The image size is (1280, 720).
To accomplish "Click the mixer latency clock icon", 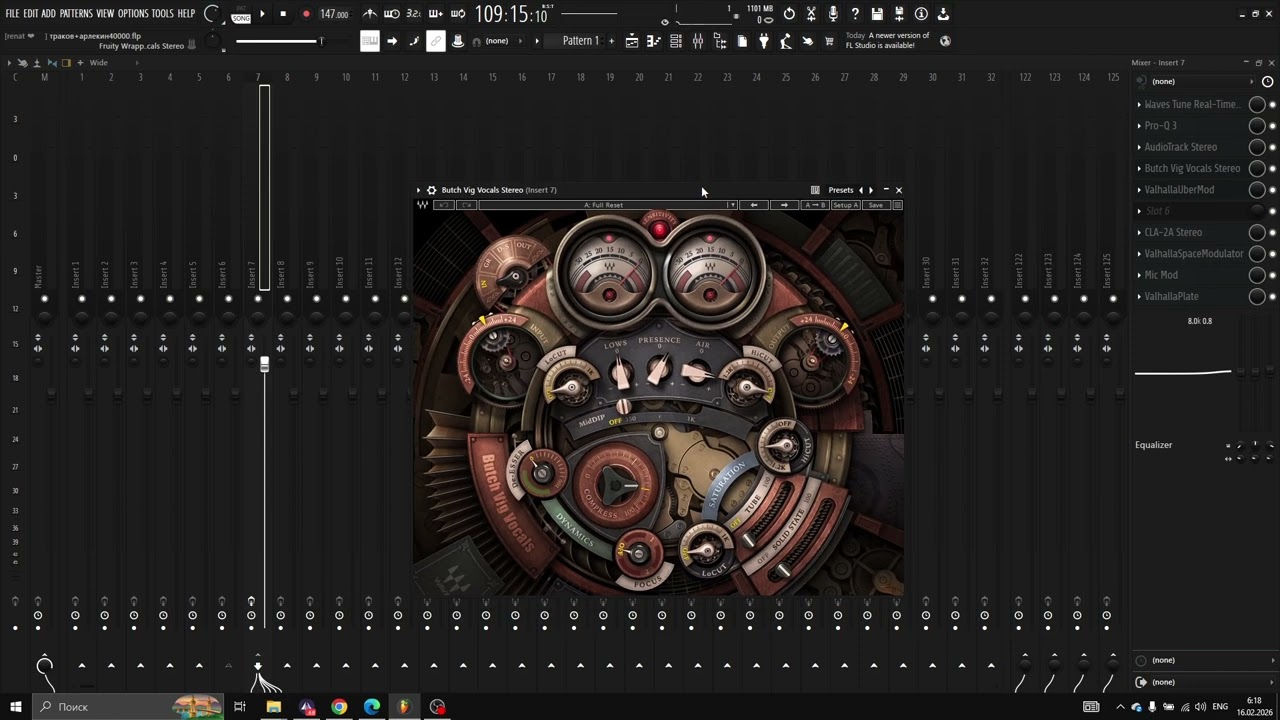I will (x=1269, y=81).
